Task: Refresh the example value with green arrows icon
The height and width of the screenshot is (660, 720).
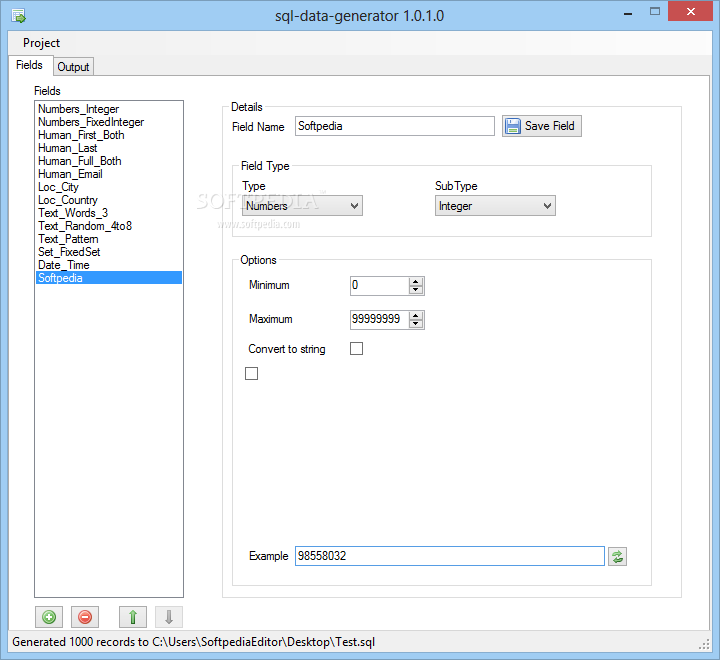Action: point(618,557)
